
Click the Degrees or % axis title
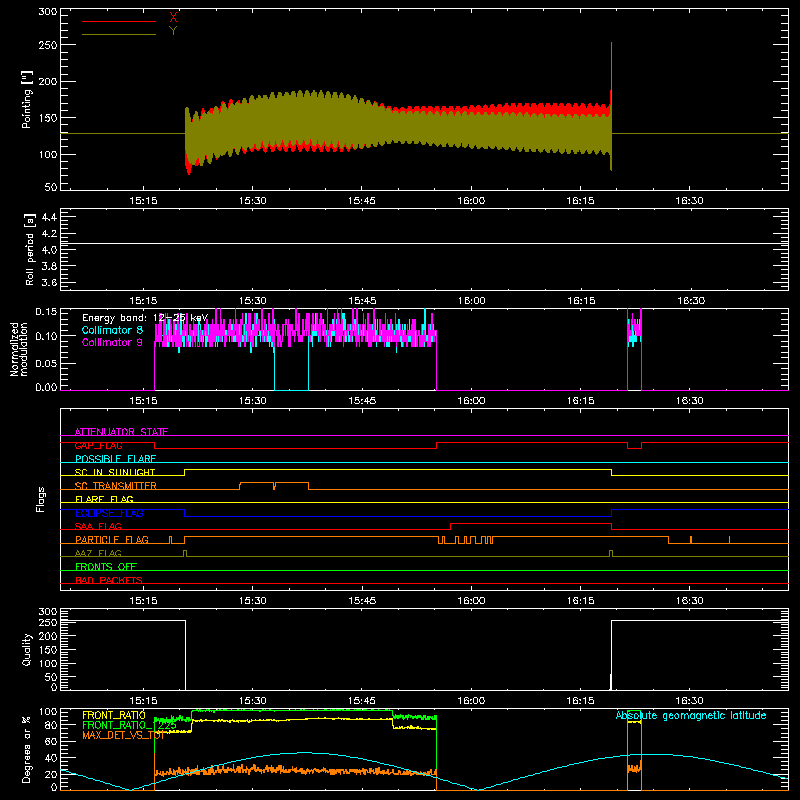pyautogui.click(x=27, y=749)
